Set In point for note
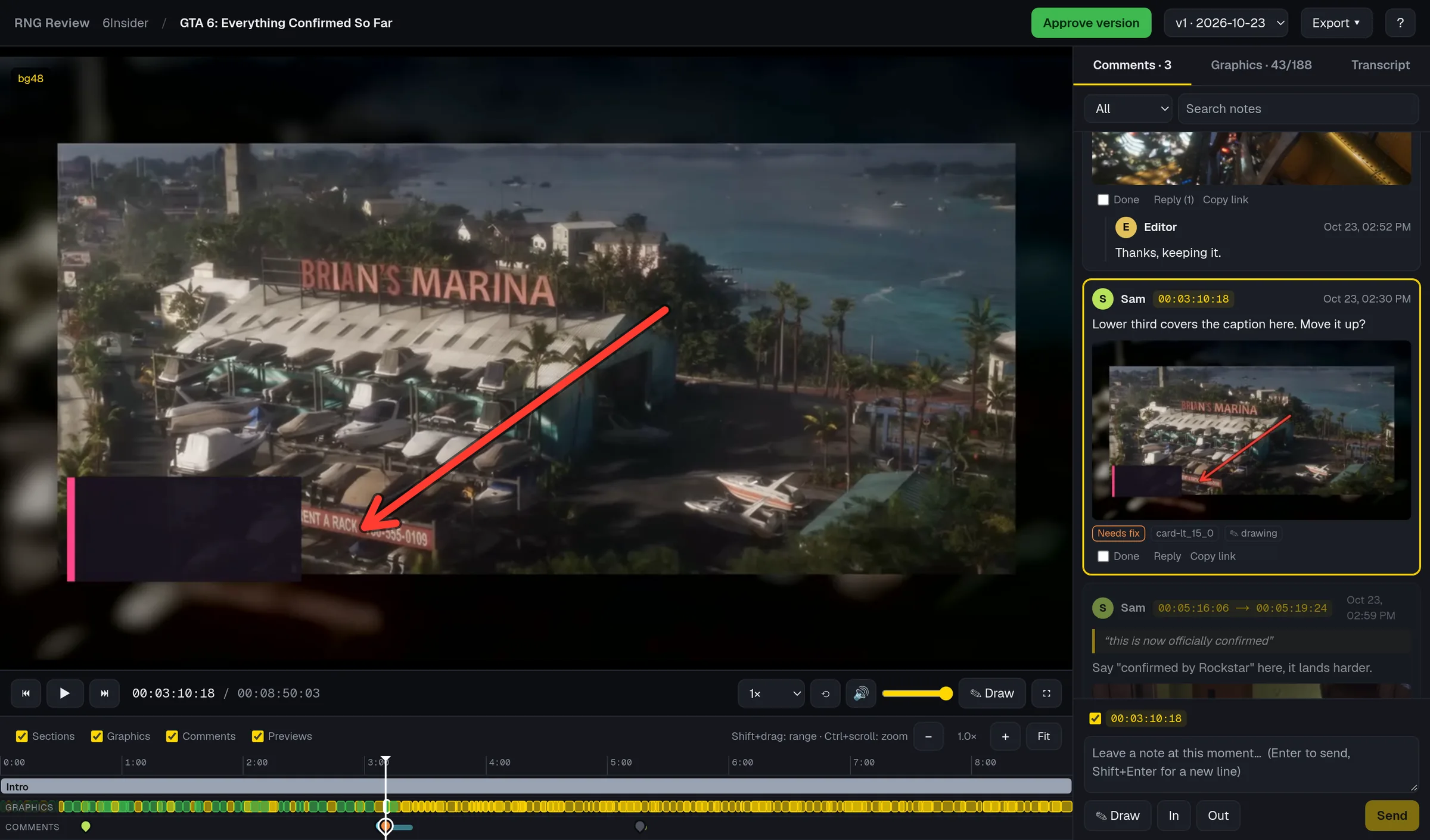 coord(1173,816)
